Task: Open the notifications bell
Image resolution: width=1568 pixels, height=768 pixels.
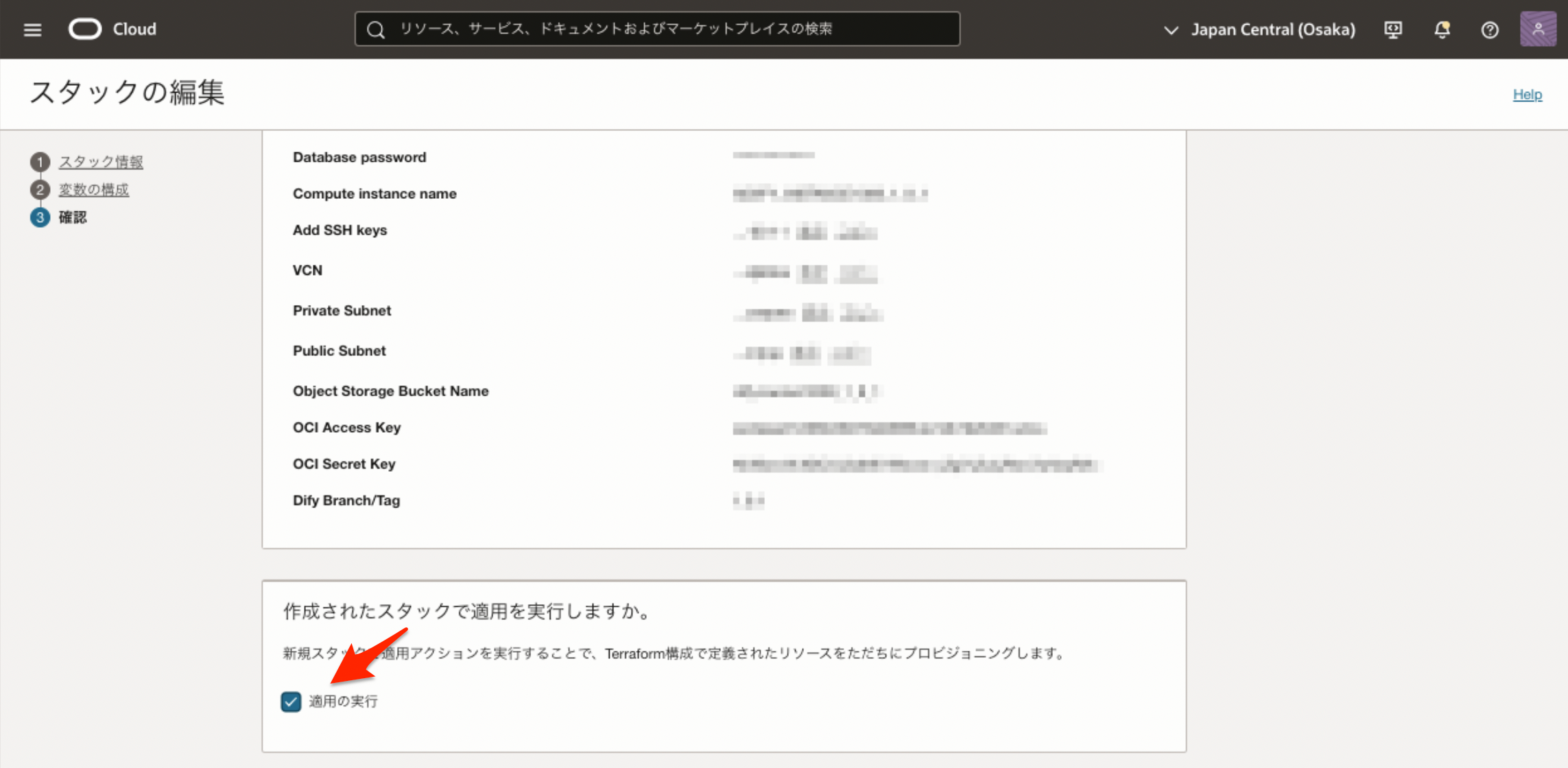Action: 1442,29
